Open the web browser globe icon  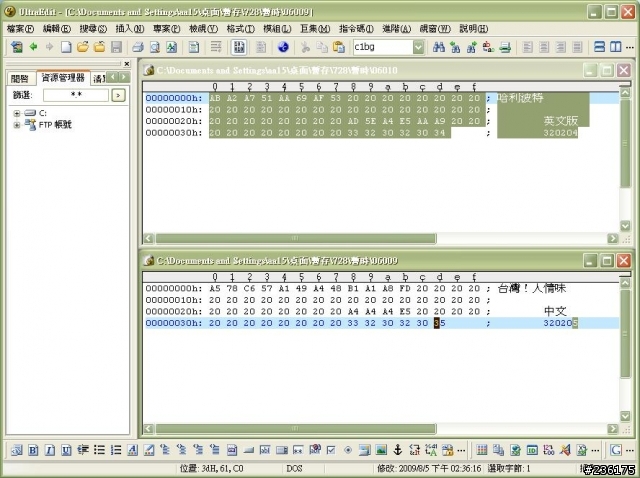[283, 47]
